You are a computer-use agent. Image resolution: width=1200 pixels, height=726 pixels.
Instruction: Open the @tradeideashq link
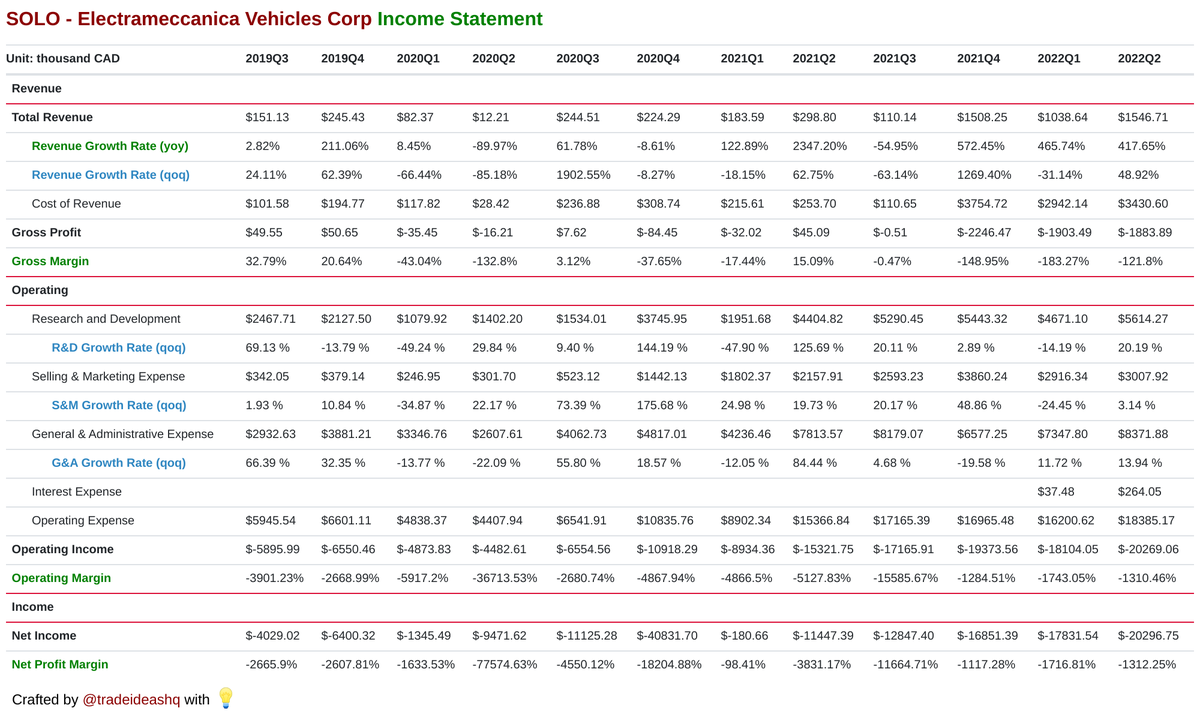131,700
